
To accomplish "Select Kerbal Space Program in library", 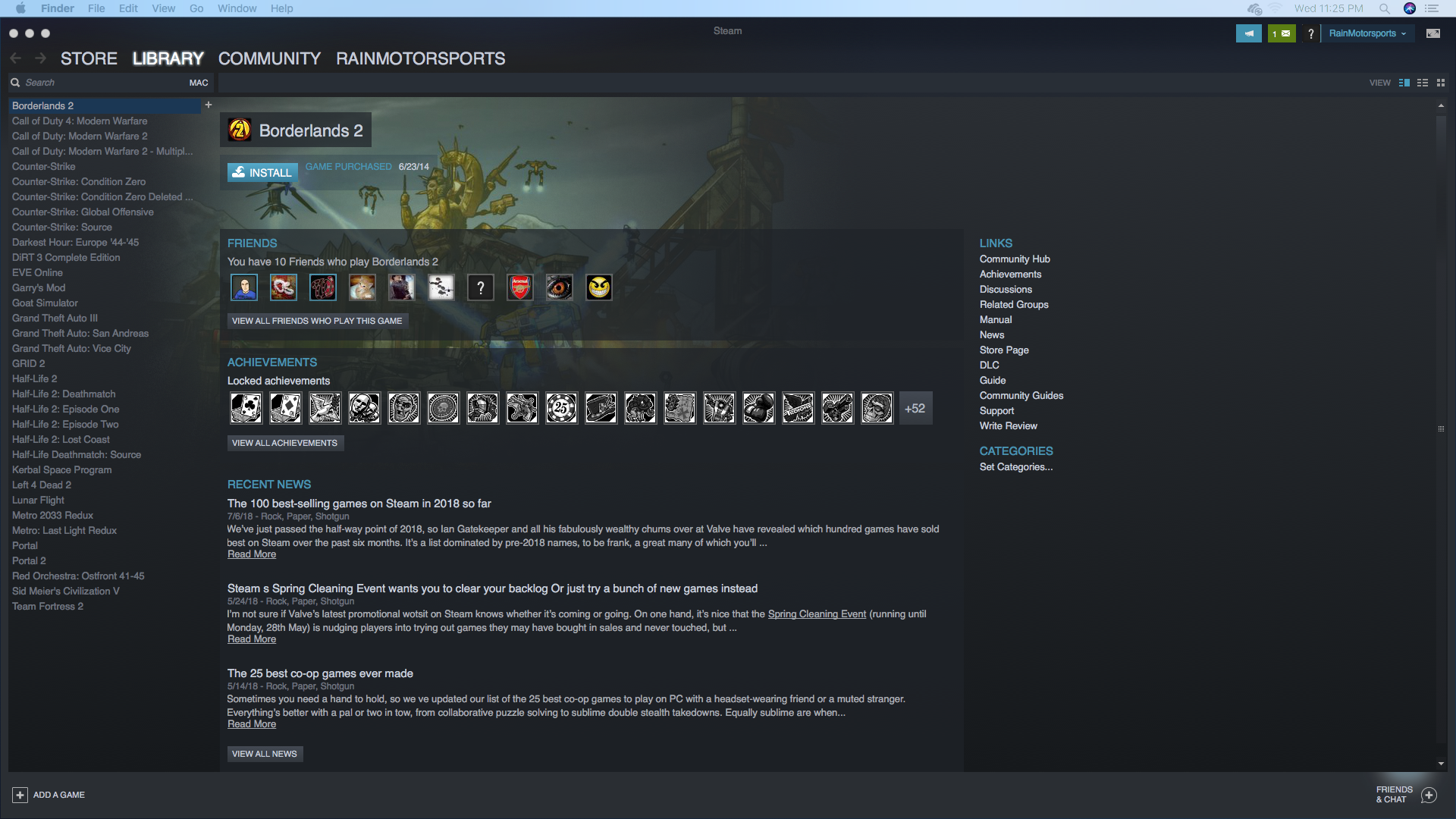I will pyautogui.click(x=61, y=469).
